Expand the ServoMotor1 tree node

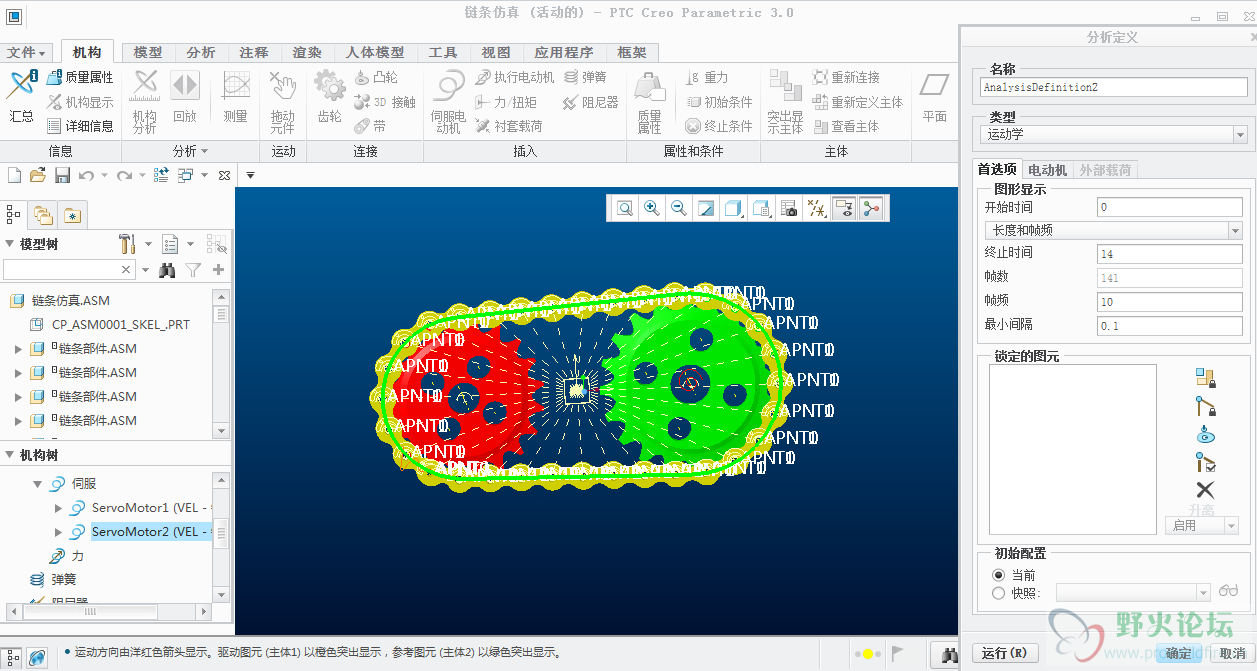(x=58, y=508)
